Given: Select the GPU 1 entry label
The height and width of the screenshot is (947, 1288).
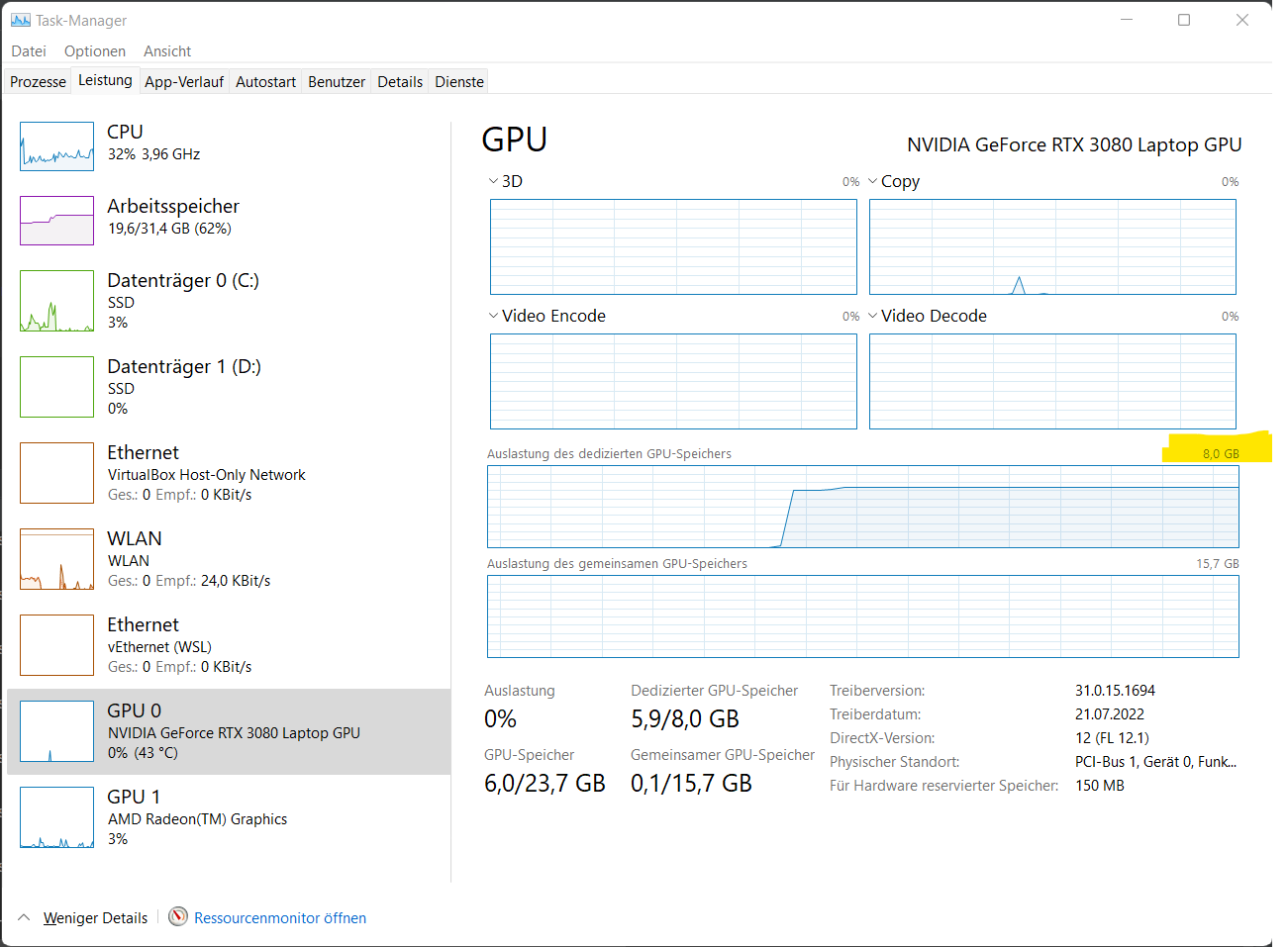Looking at the screenshot, I should (134, 797).
